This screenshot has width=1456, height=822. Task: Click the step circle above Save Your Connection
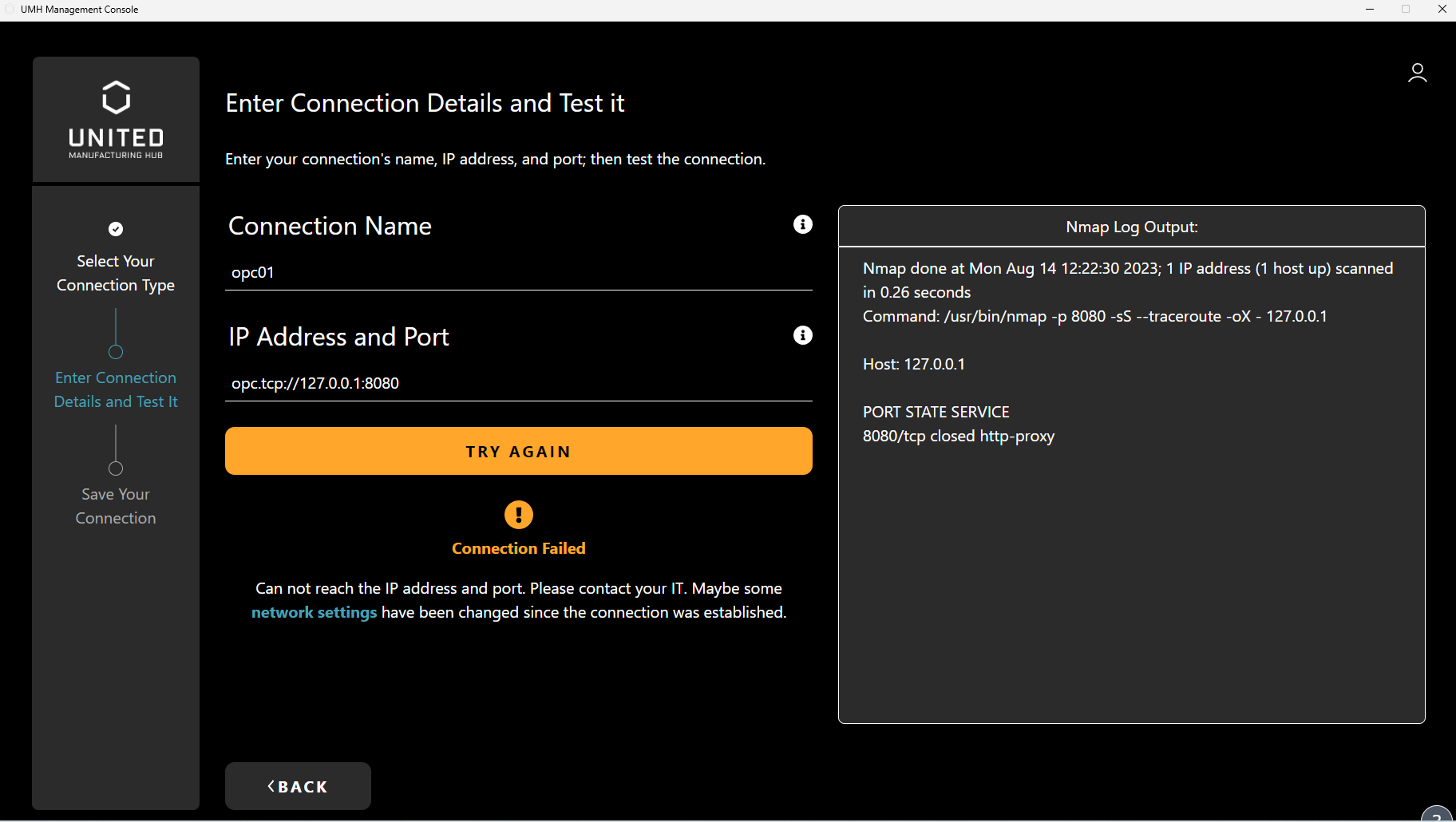point(116,468)
